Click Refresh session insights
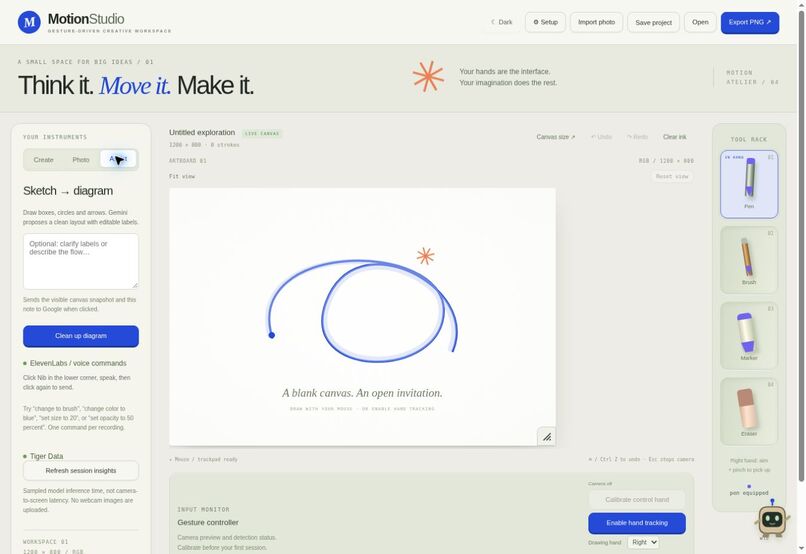Viewport: 806px width, 554px height. pos(81,471)
